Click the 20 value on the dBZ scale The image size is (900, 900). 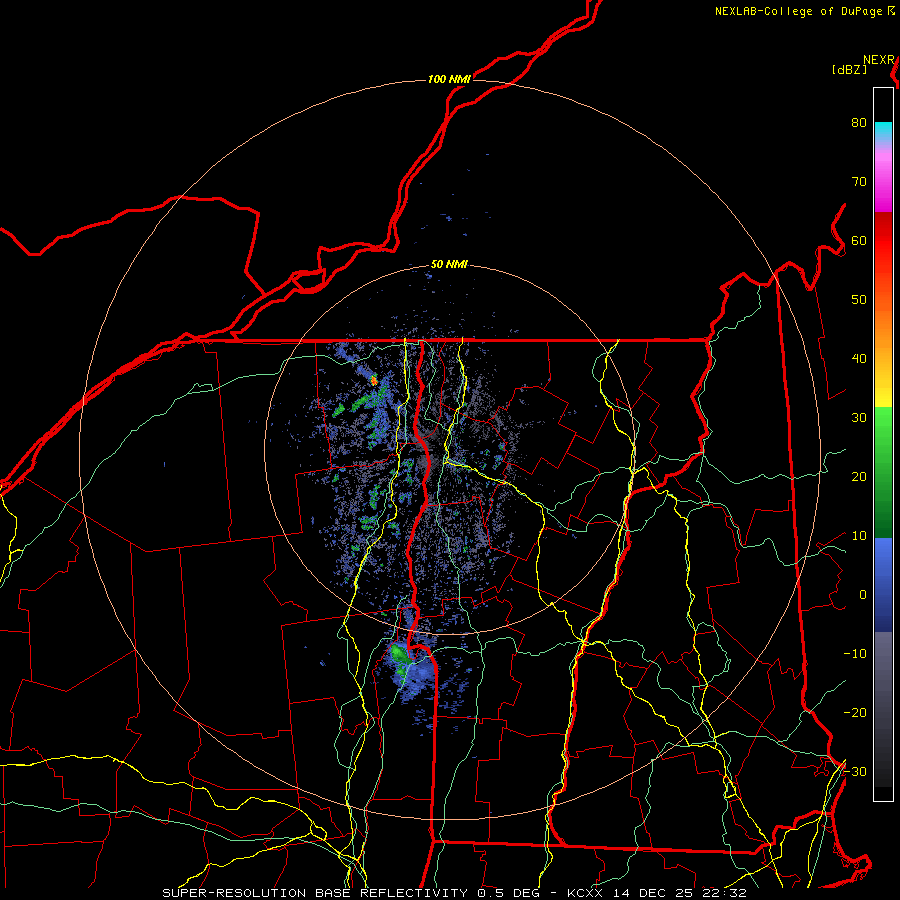coord(859,477)
